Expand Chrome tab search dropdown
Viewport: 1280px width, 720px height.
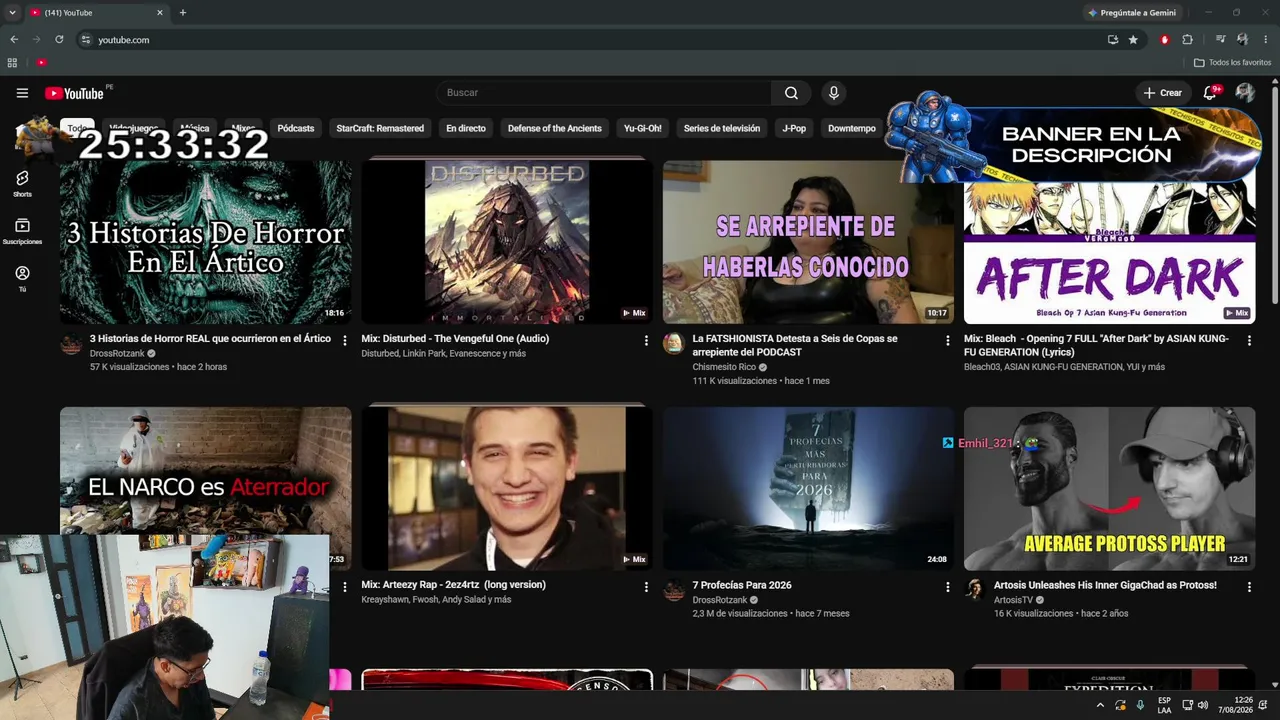pyautogui.click(x=12, y=13)
